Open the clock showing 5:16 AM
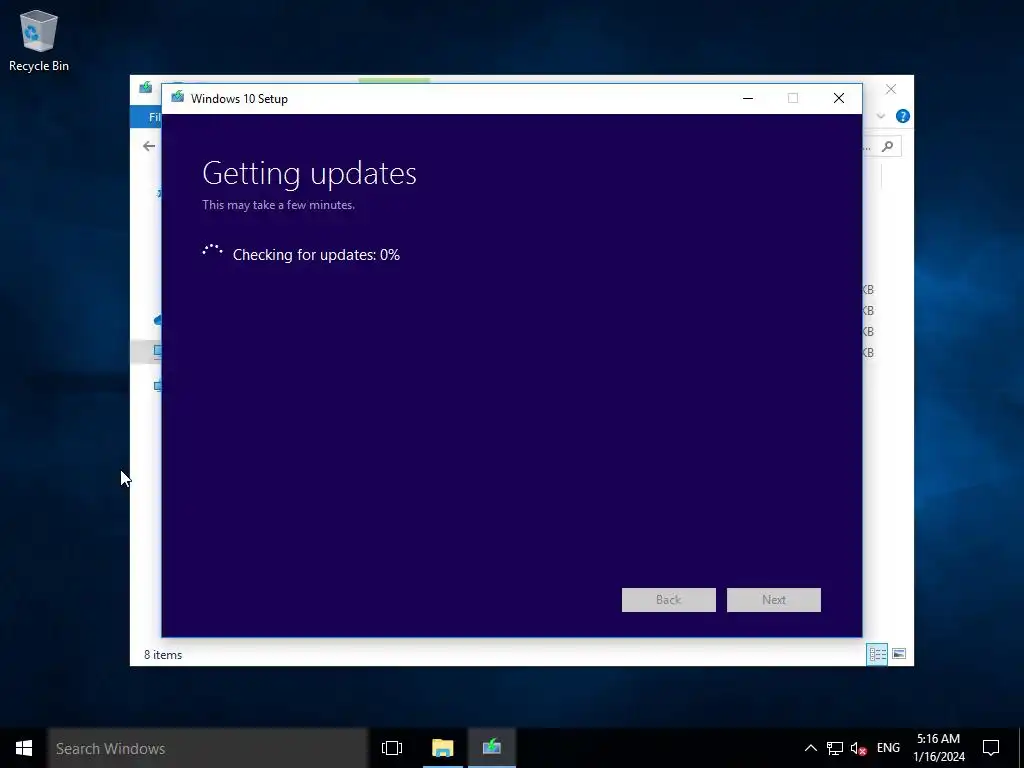The height and width of the screenshot is (768, 1024). pos(938,748)
